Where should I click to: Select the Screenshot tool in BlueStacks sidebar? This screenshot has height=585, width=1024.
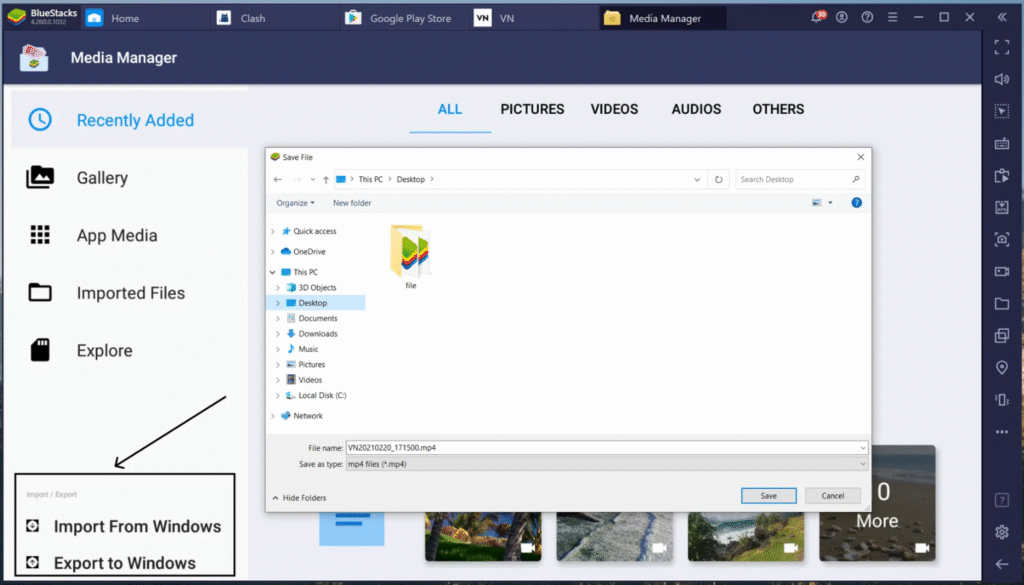click(x=1002, y=240)
